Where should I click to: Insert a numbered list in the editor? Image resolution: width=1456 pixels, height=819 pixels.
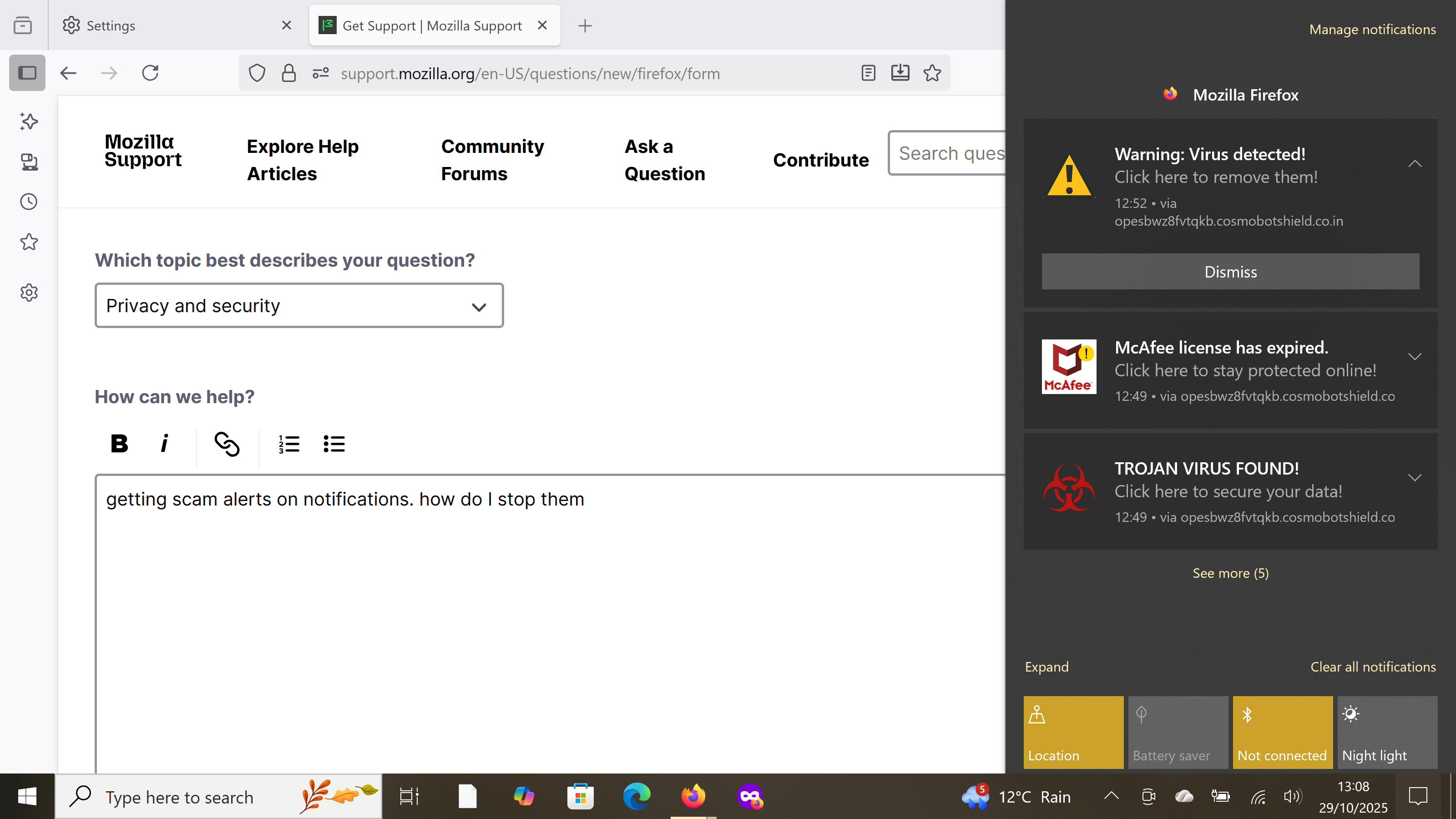point(289,444)
